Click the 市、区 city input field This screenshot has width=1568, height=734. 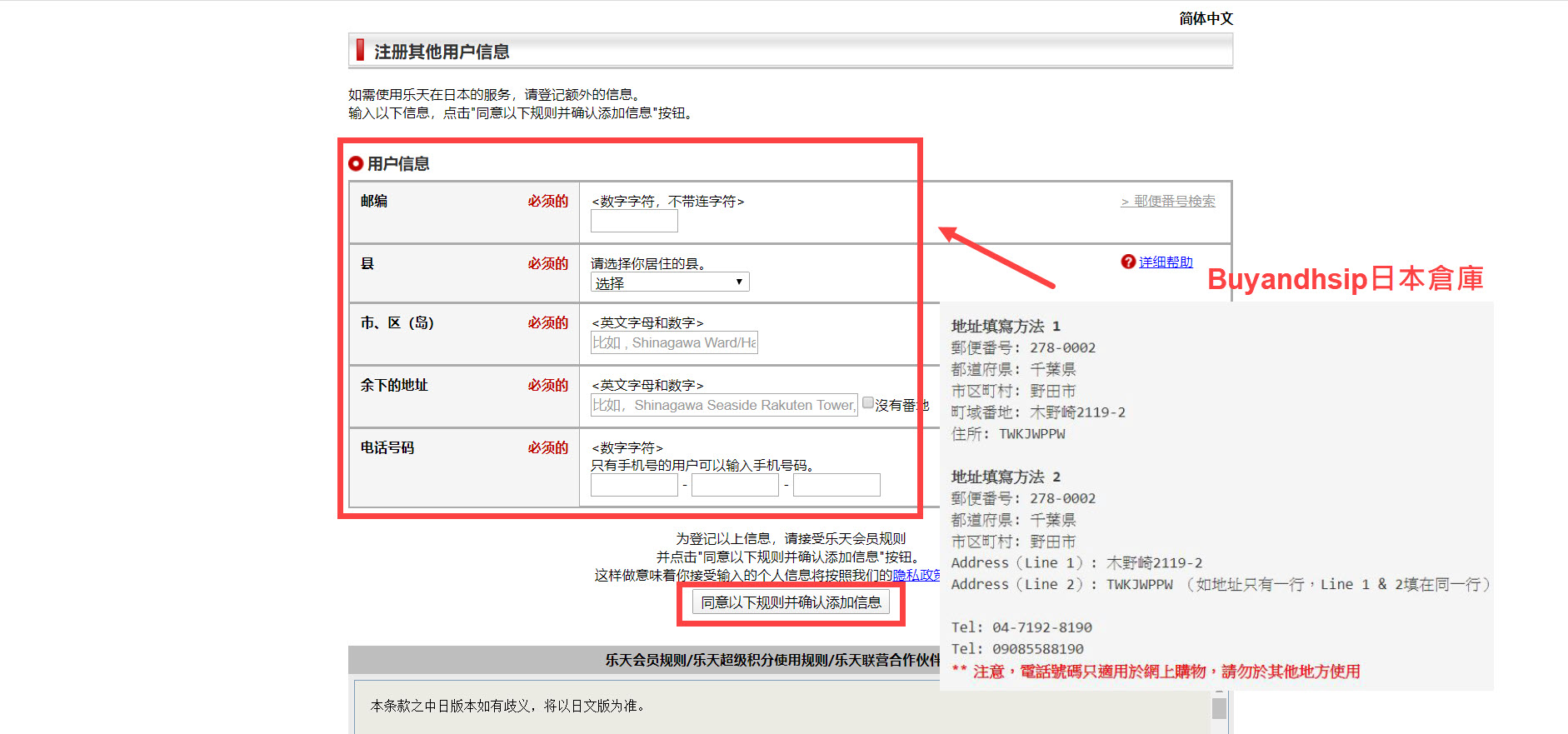(x=674, y=342)
